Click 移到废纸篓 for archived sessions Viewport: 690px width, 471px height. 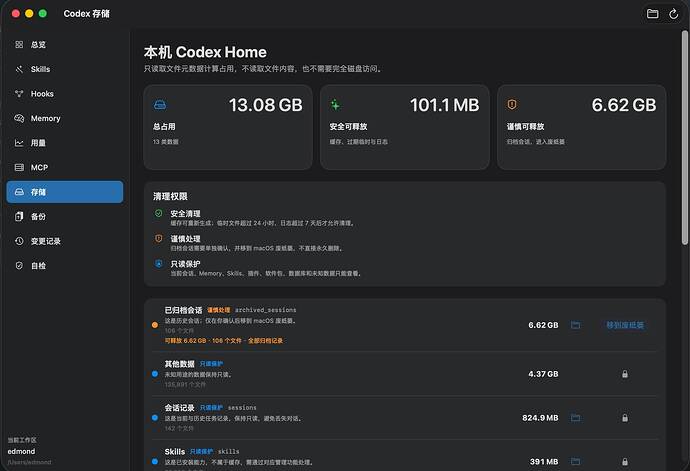(625, 325)
